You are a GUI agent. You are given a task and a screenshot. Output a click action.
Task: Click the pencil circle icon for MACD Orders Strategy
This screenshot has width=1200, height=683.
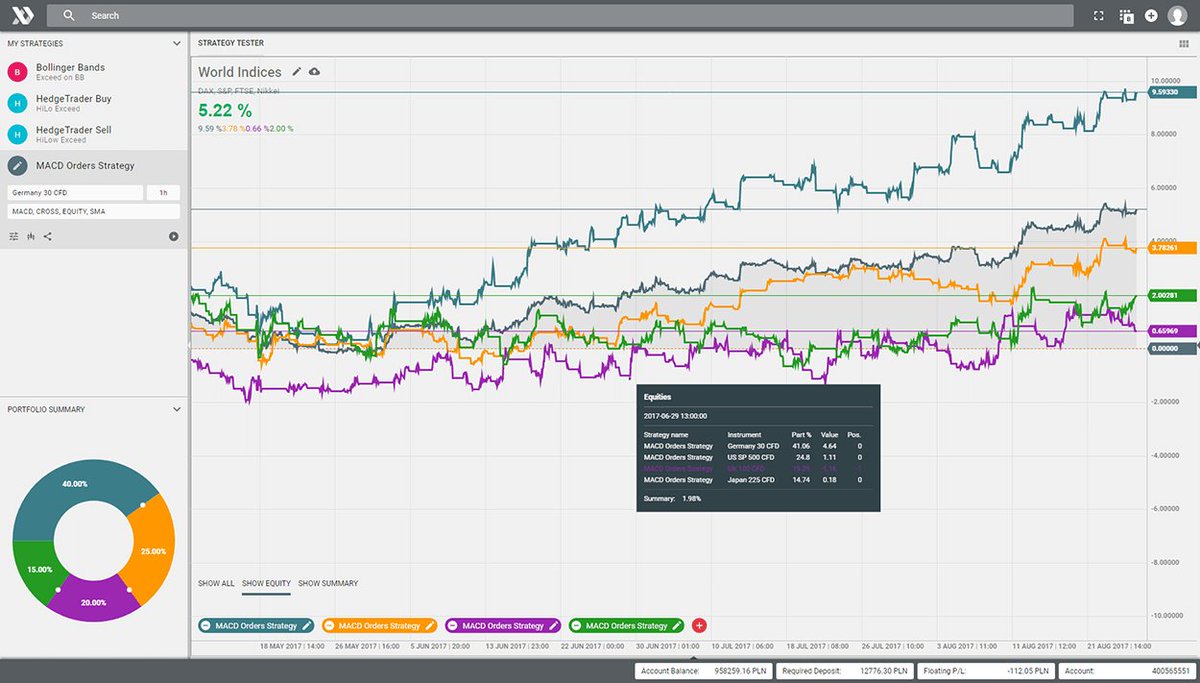[x=18, y=166]
